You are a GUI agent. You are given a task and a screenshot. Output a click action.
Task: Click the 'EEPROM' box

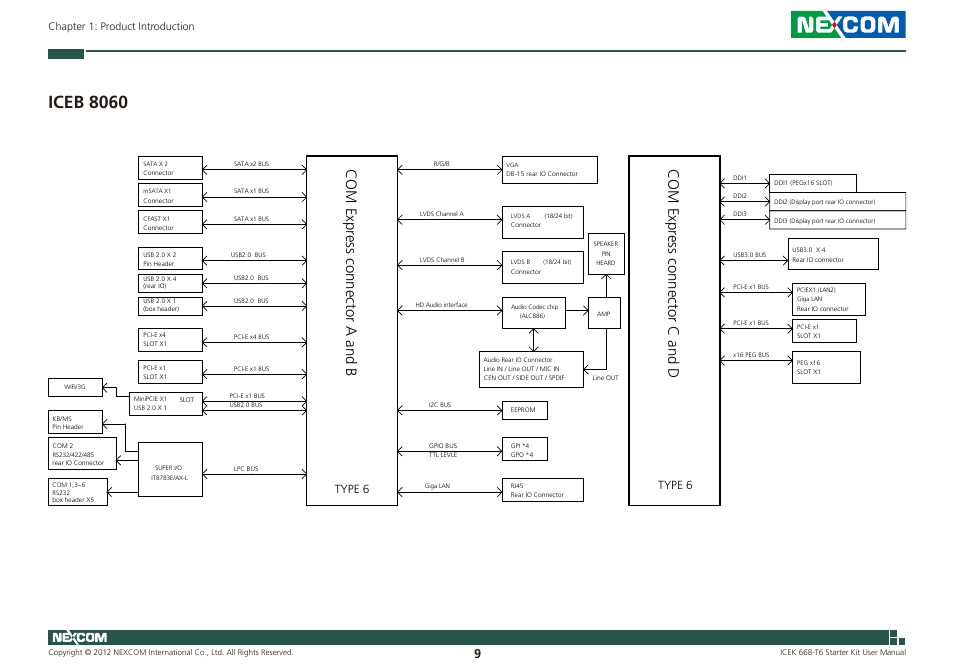tap(524, 410)
